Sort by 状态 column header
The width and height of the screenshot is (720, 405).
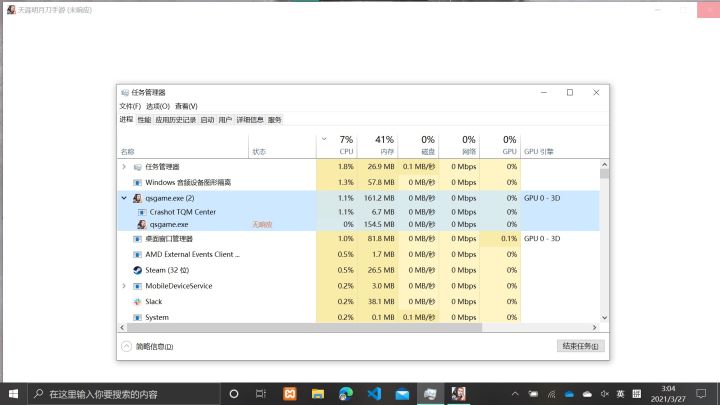click(282, 145)
